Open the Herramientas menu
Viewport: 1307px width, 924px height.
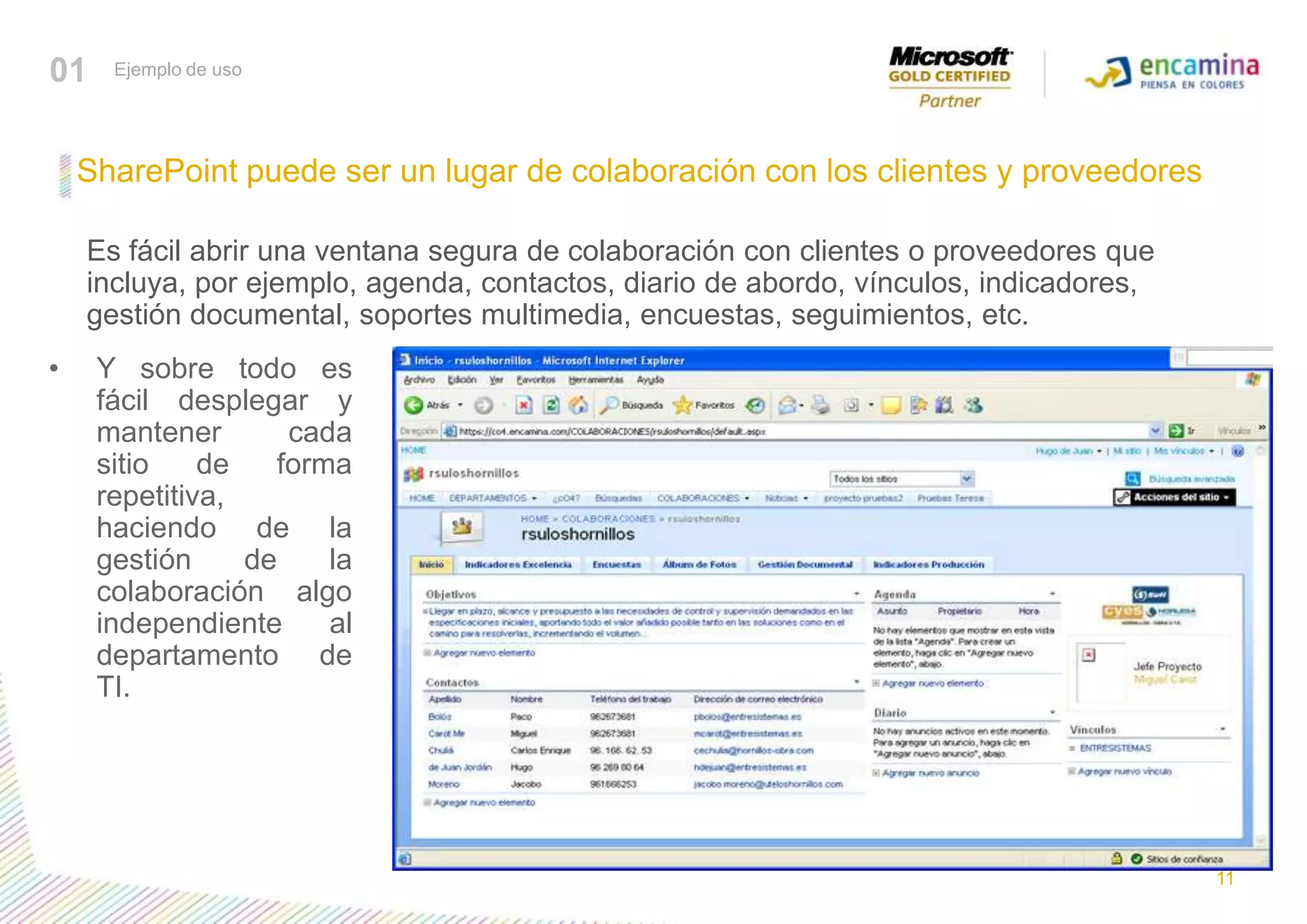[x=596, y=380]
